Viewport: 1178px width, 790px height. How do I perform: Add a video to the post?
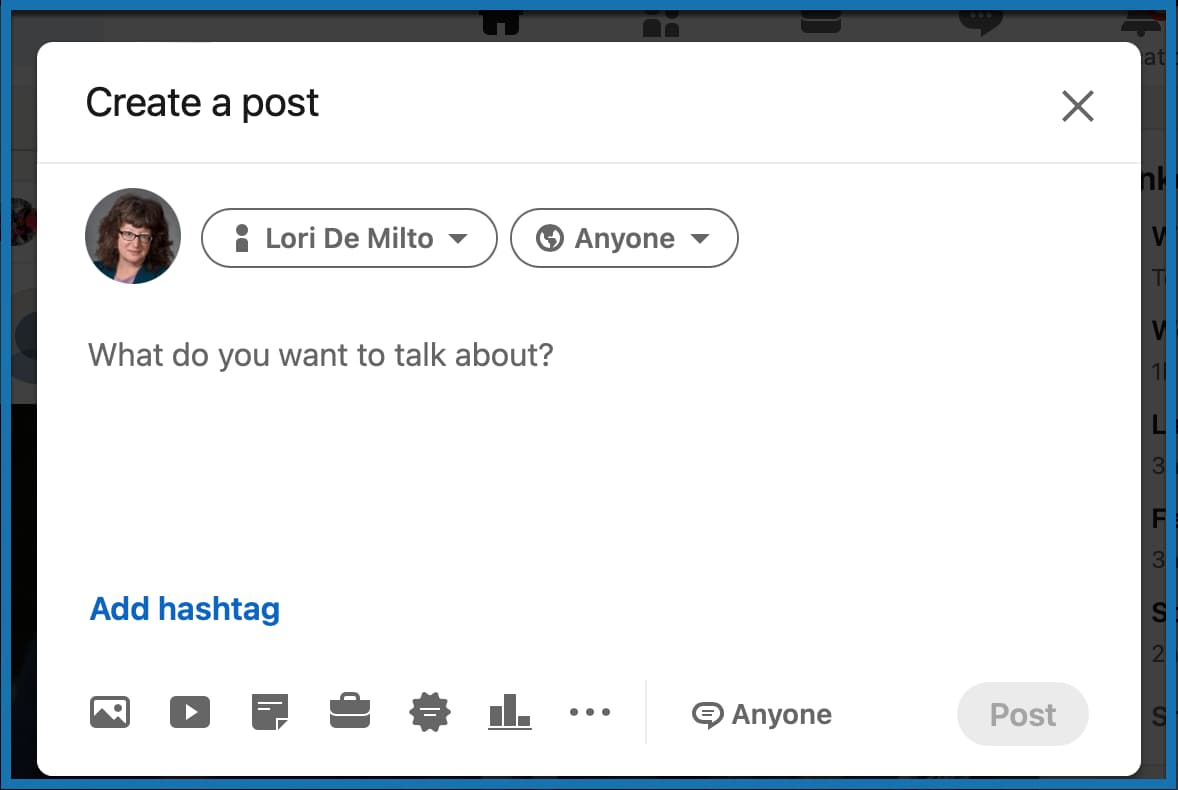pyautogui.click(x=190, y=712)
